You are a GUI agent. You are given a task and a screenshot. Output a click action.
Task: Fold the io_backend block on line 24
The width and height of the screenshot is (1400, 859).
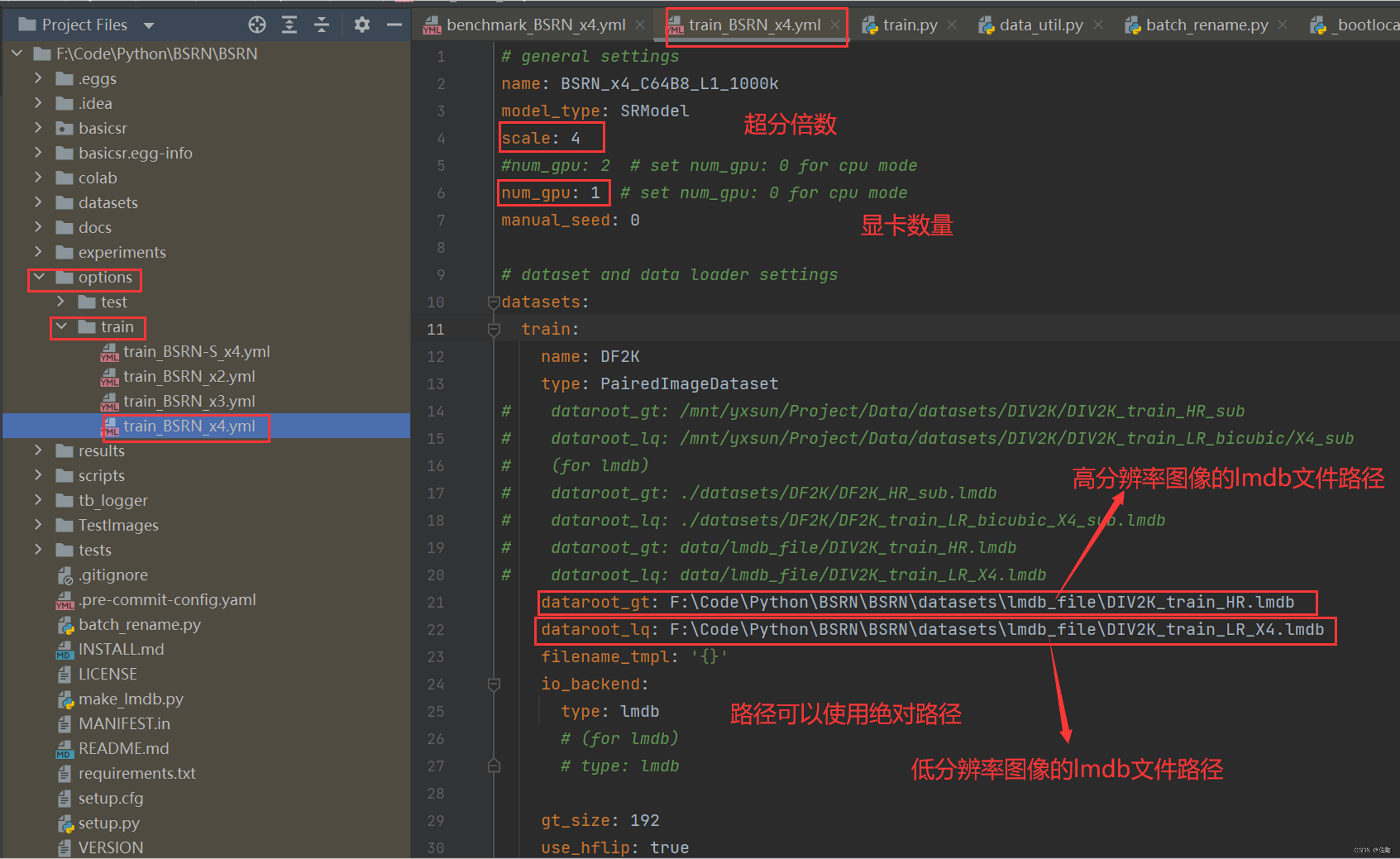(x=493, y=684)
